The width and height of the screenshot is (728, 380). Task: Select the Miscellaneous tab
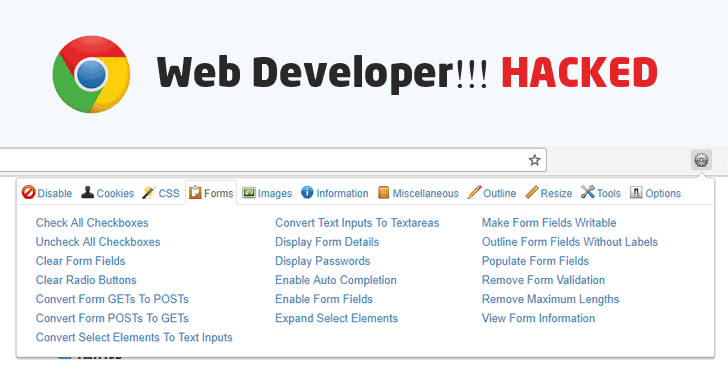(418, 193)
